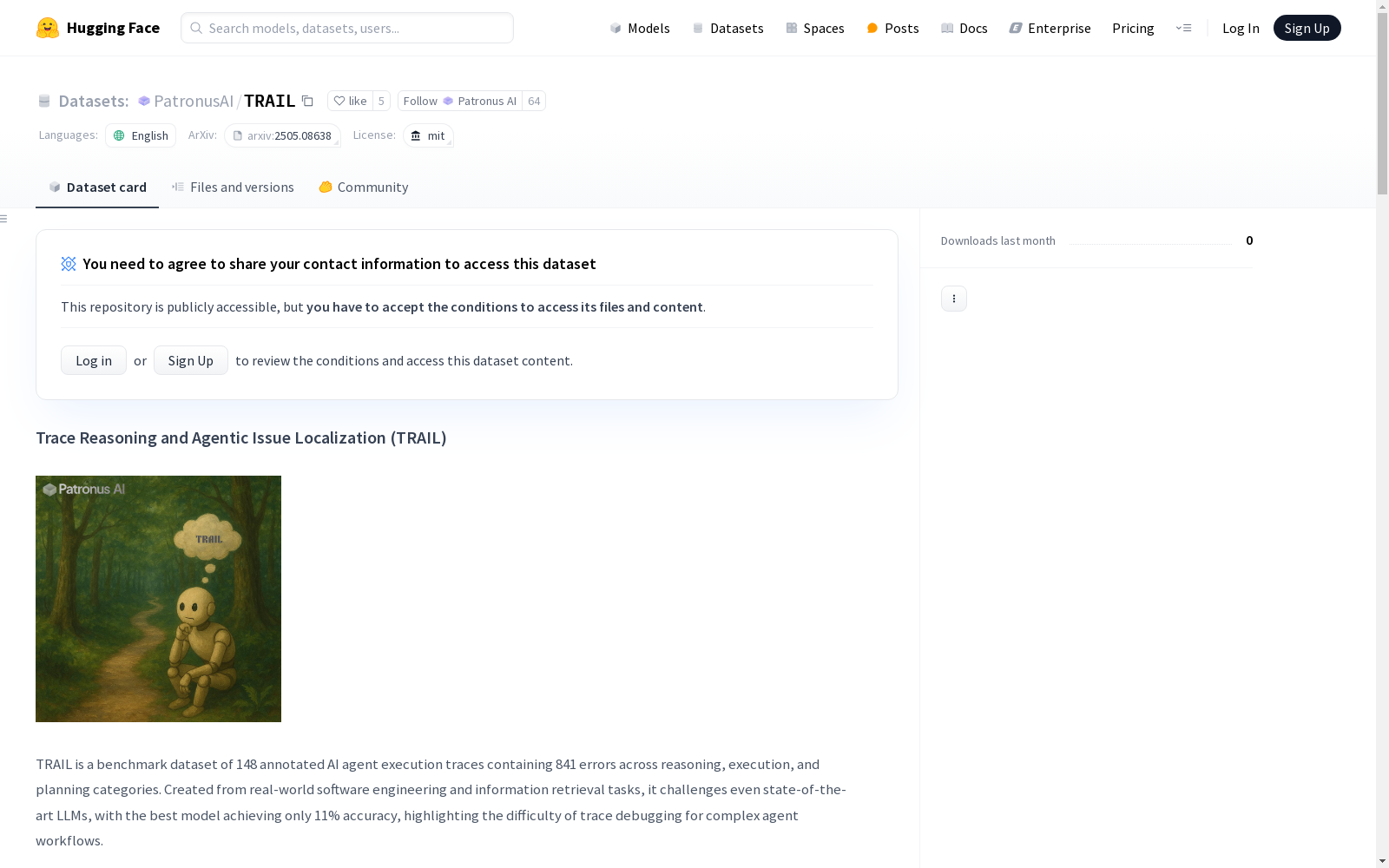Image resolution: width=1389 pixels, height=868 pixels.
Task: Open the Files and versions tab
Action: pos(233,187)
